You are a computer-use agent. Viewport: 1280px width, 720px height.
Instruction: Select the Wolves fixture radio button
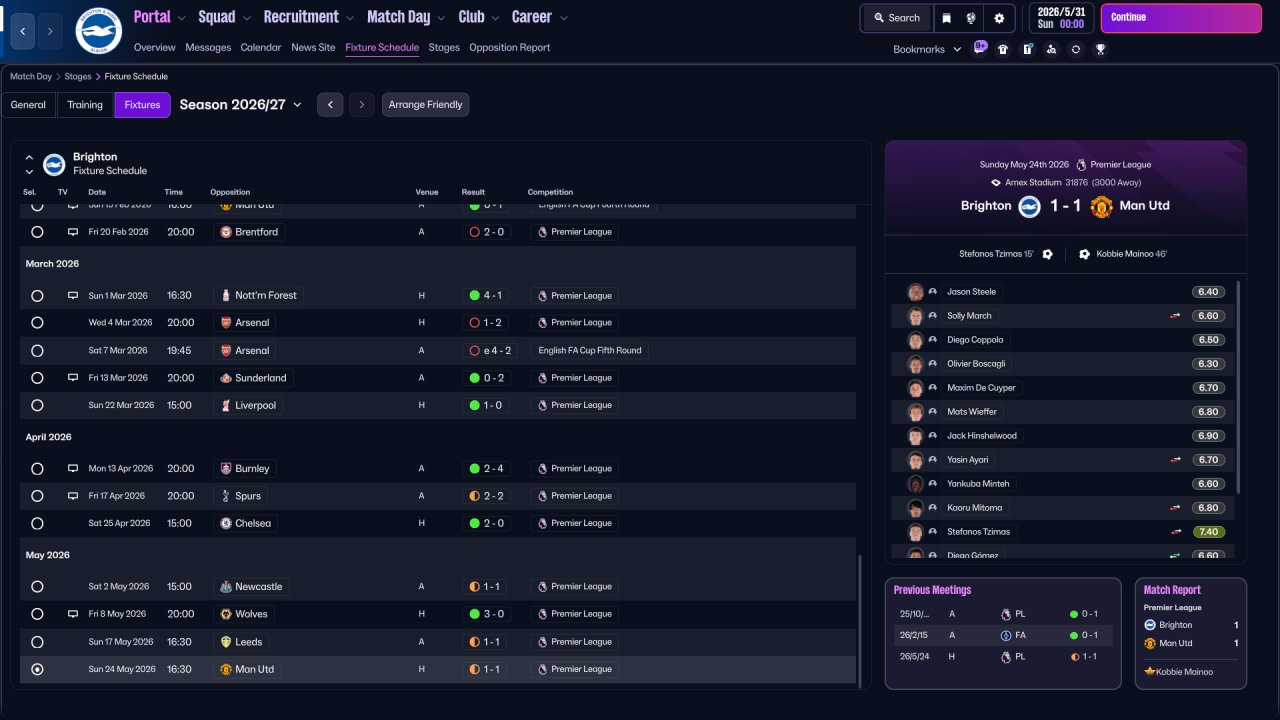coord(37,614)
